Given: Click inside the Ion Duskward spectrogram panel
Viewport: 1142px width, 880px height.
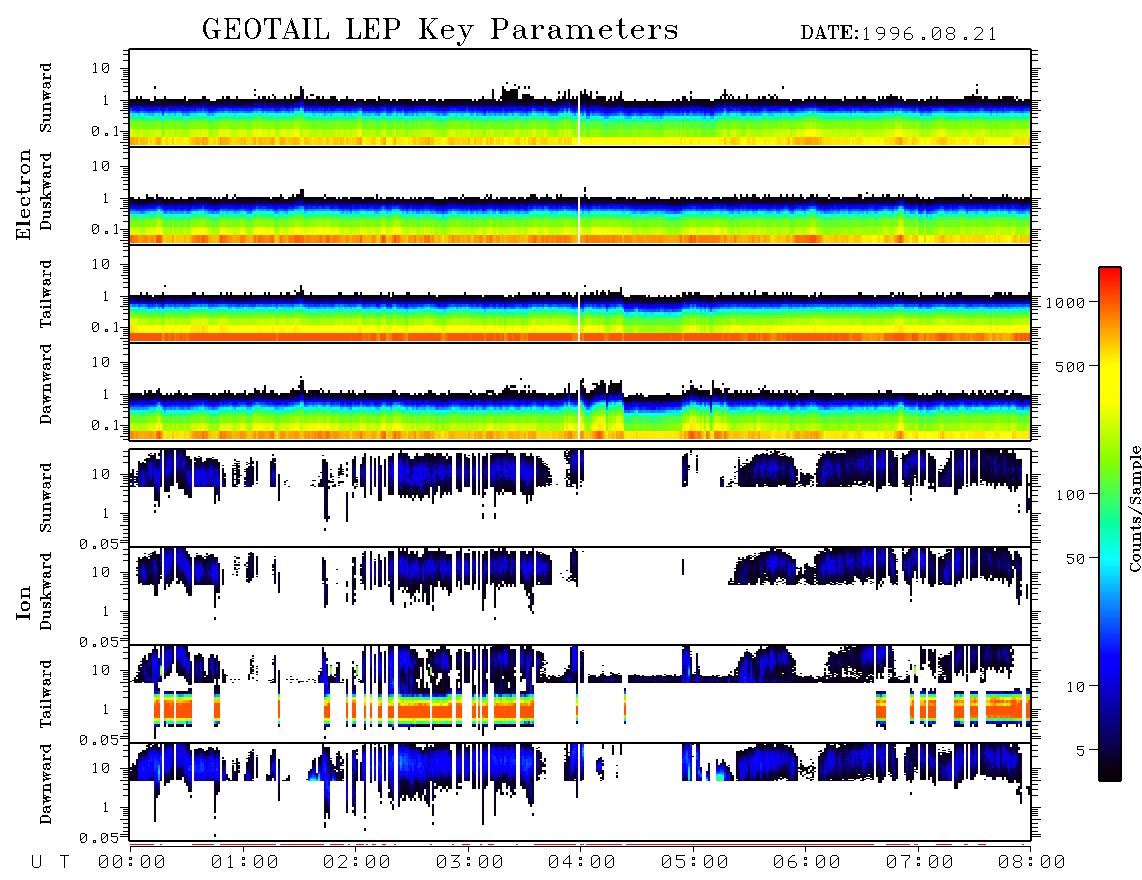Looking at the screenshot, I should (580, 595).
